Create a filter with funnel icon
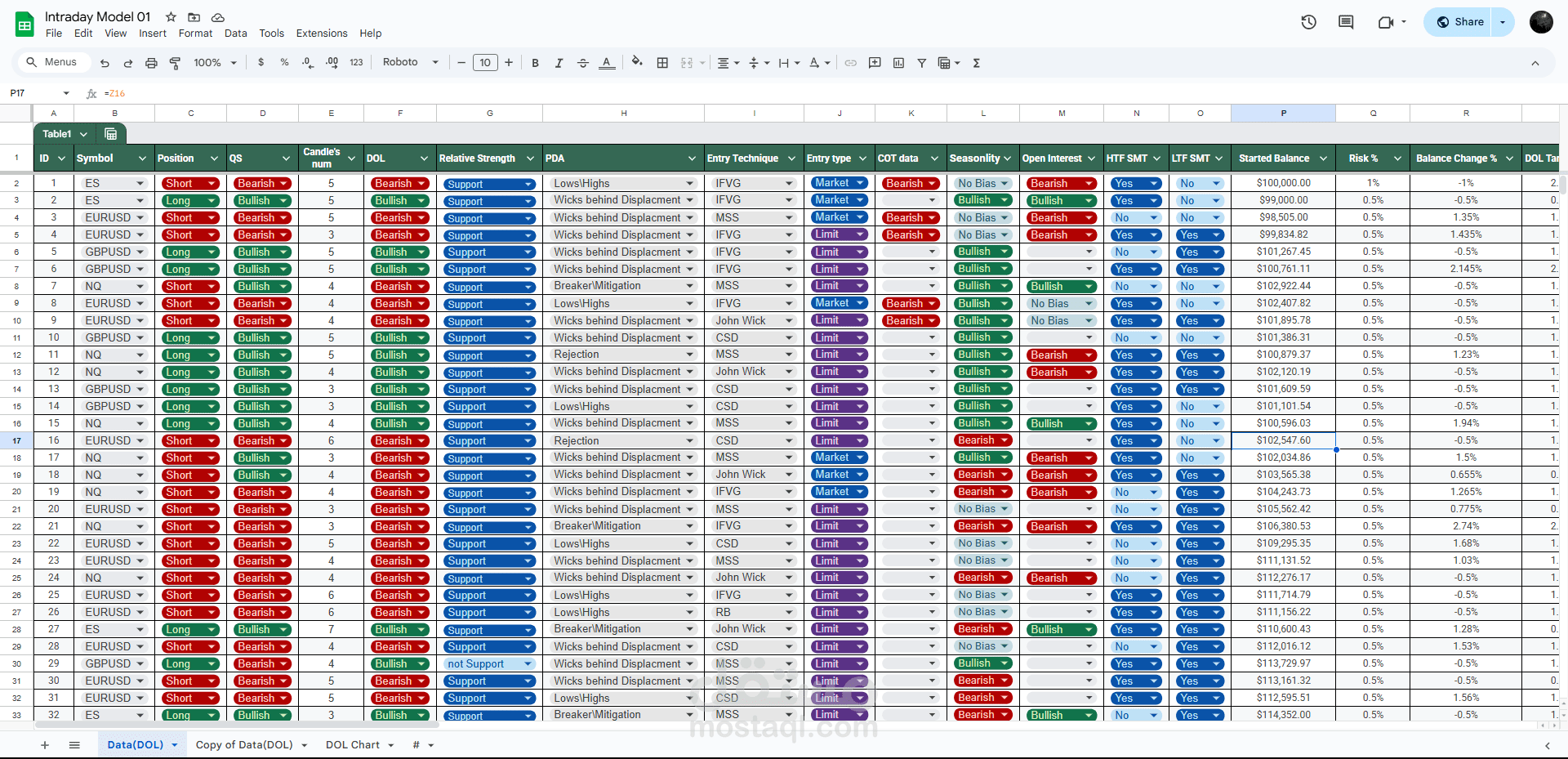The width and height of the screenshot is (1568, 759). pos(921,63)
